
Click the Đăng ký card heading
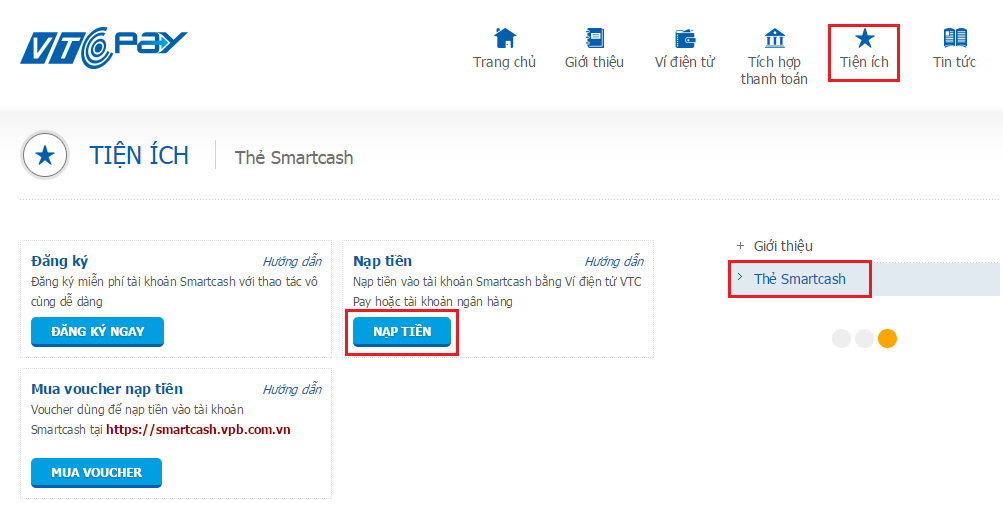(59, 261)
